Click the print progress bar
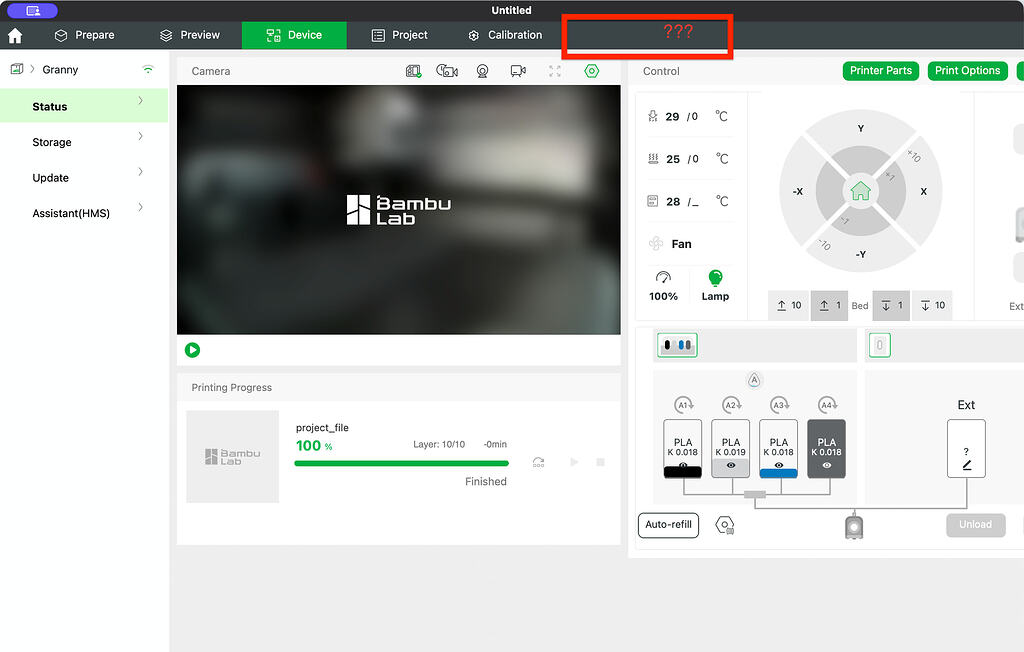 tap(402, 463)
